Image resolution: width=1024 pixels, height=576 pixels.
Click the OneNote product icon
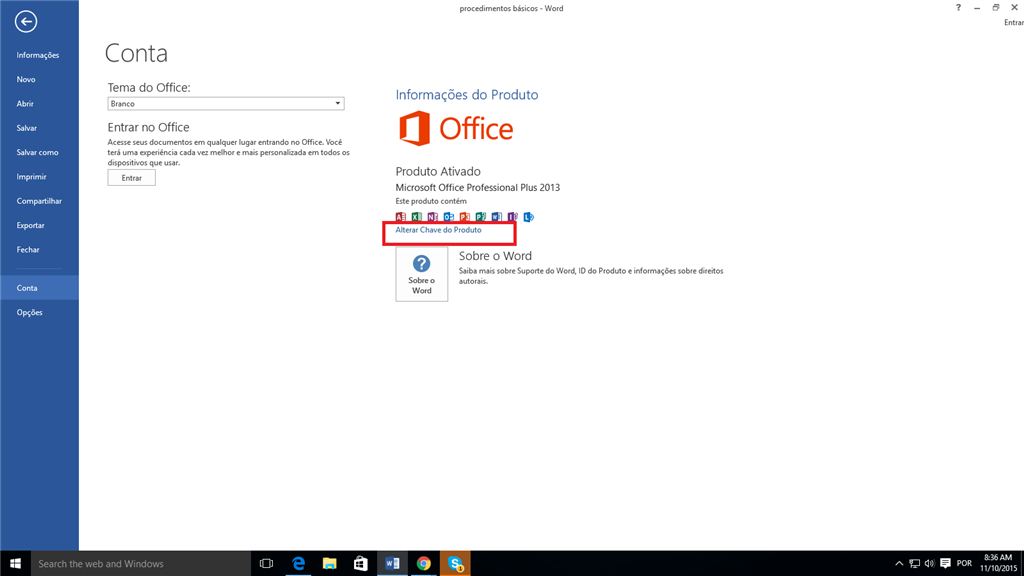(432, 217)
